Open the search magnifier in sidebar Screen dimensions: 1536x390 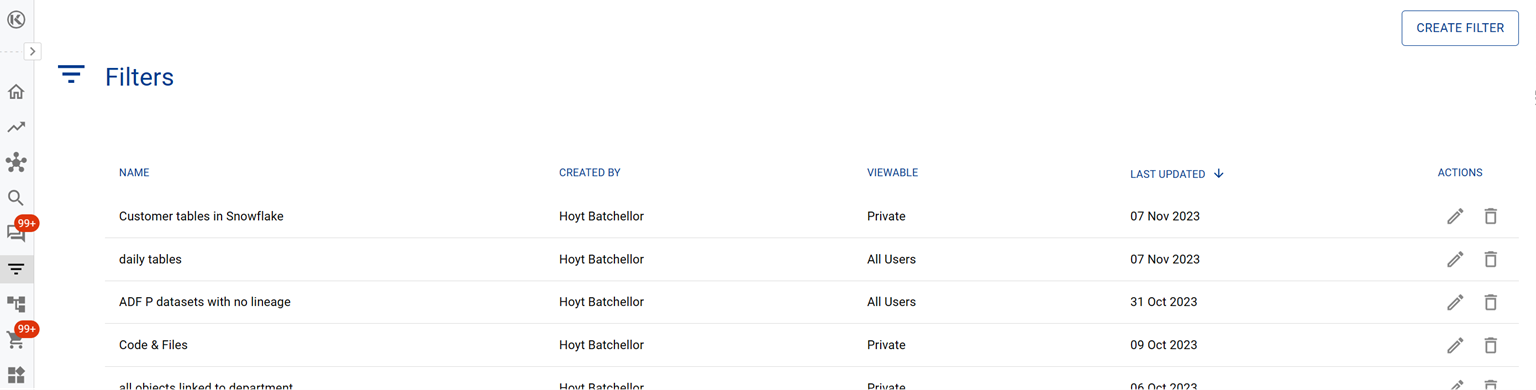(16, 198)
